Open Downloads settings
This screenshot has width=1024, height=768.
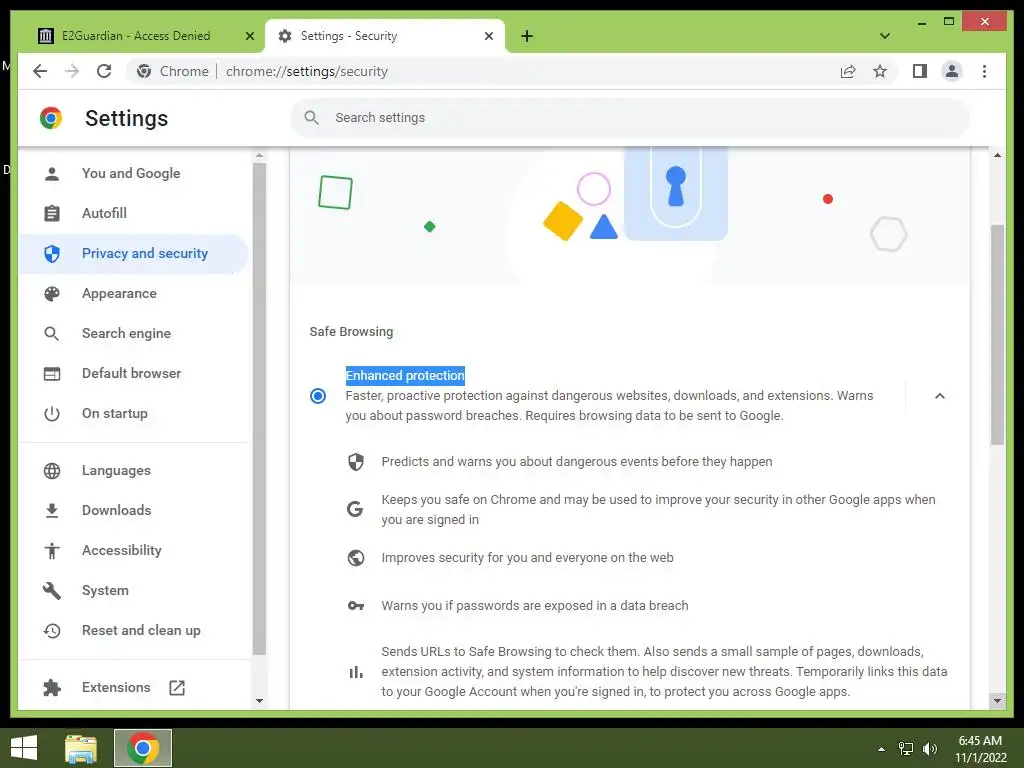tap(133, 511)
